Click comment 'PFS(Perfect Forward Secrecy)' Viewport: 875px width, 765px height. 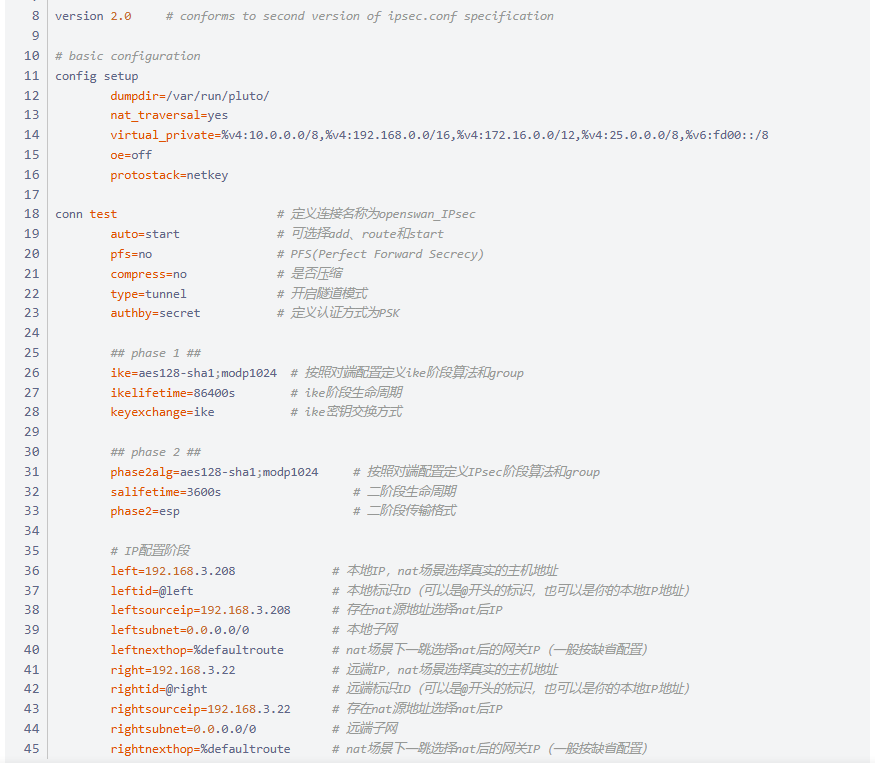[x=387, y=254]
